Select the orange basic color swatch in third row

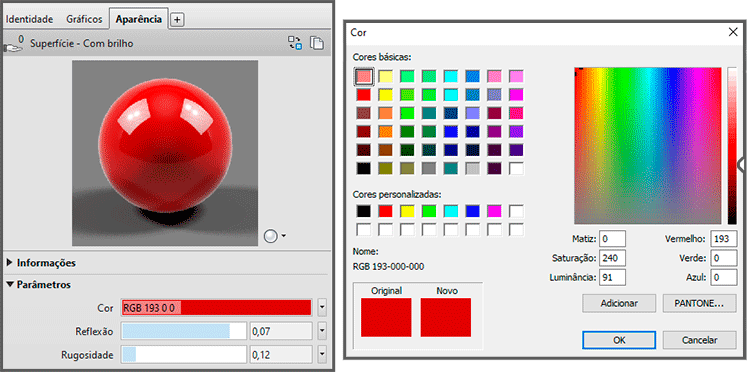(x=386, y=113)
